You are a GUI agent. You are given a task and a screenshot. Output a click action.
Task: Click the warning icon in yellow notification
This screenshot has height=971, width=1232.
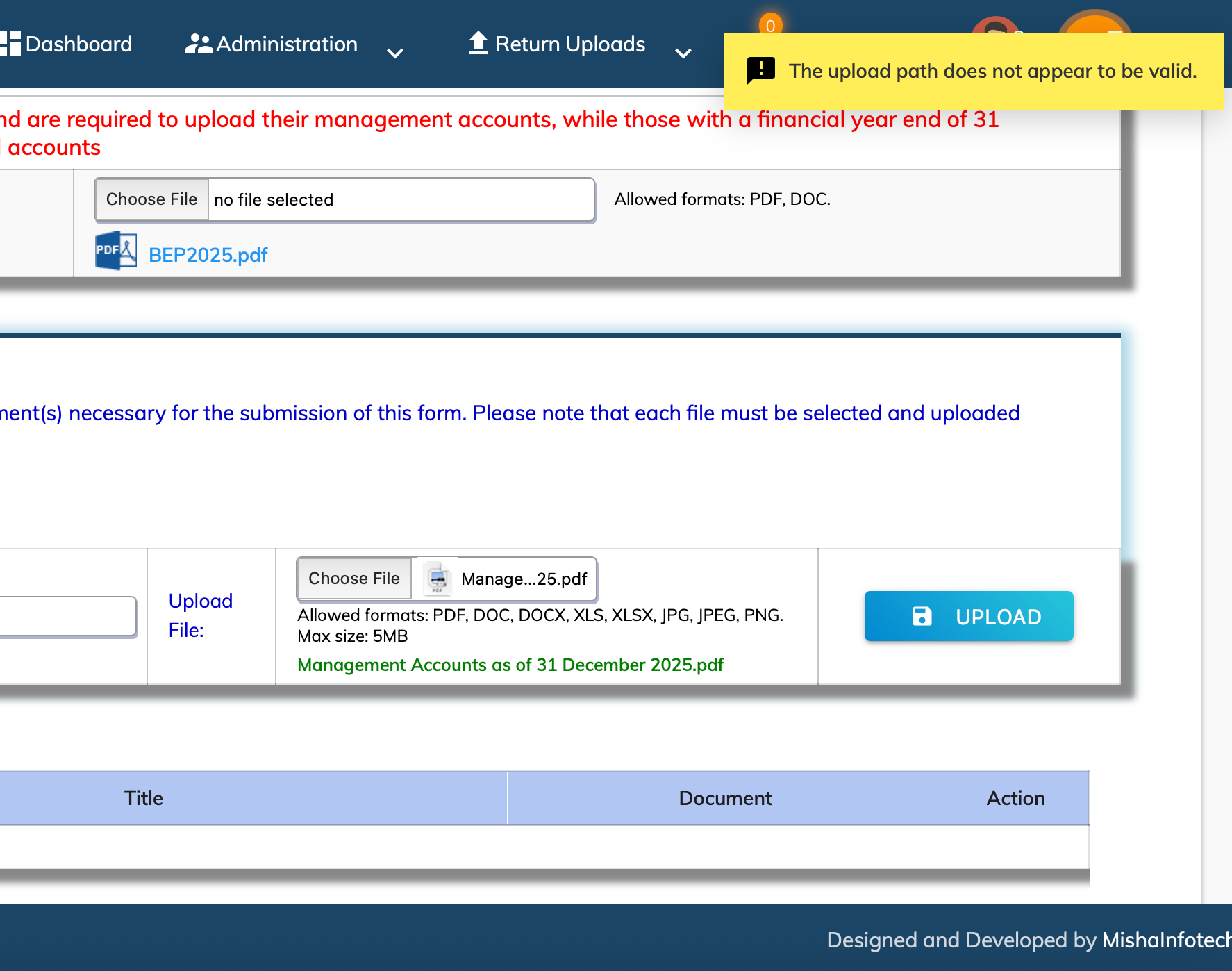coord(760,71)
